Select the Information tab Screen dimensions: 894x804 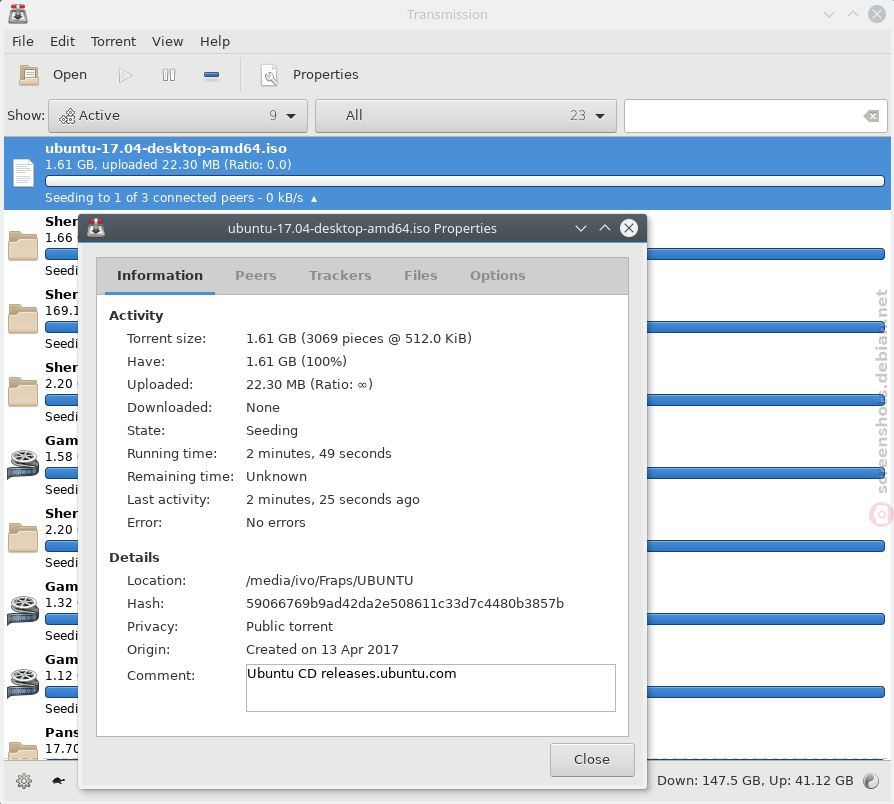click(160, 275)
